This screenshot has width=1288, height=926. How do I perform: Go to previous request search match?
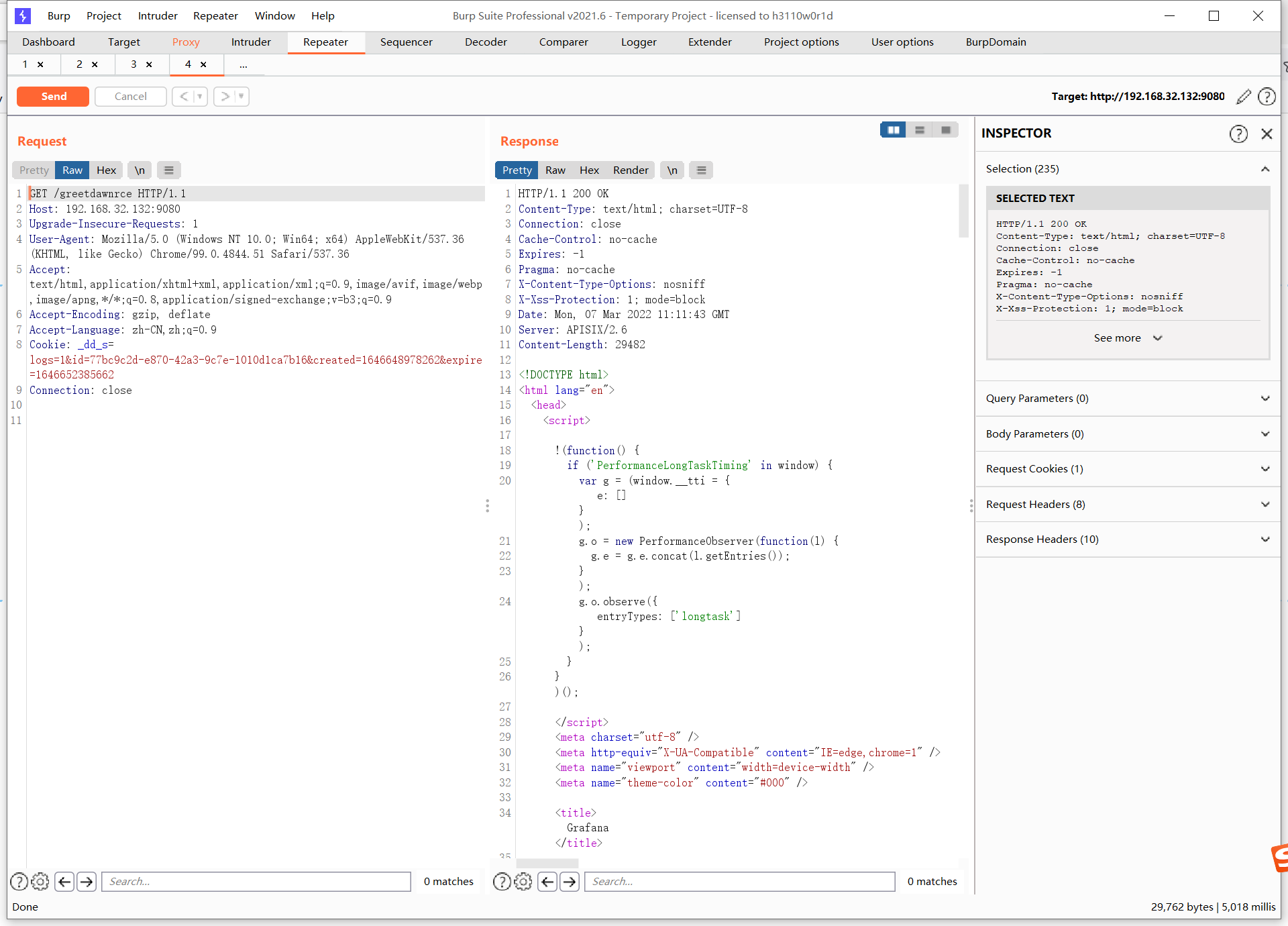tap(64, 882)
